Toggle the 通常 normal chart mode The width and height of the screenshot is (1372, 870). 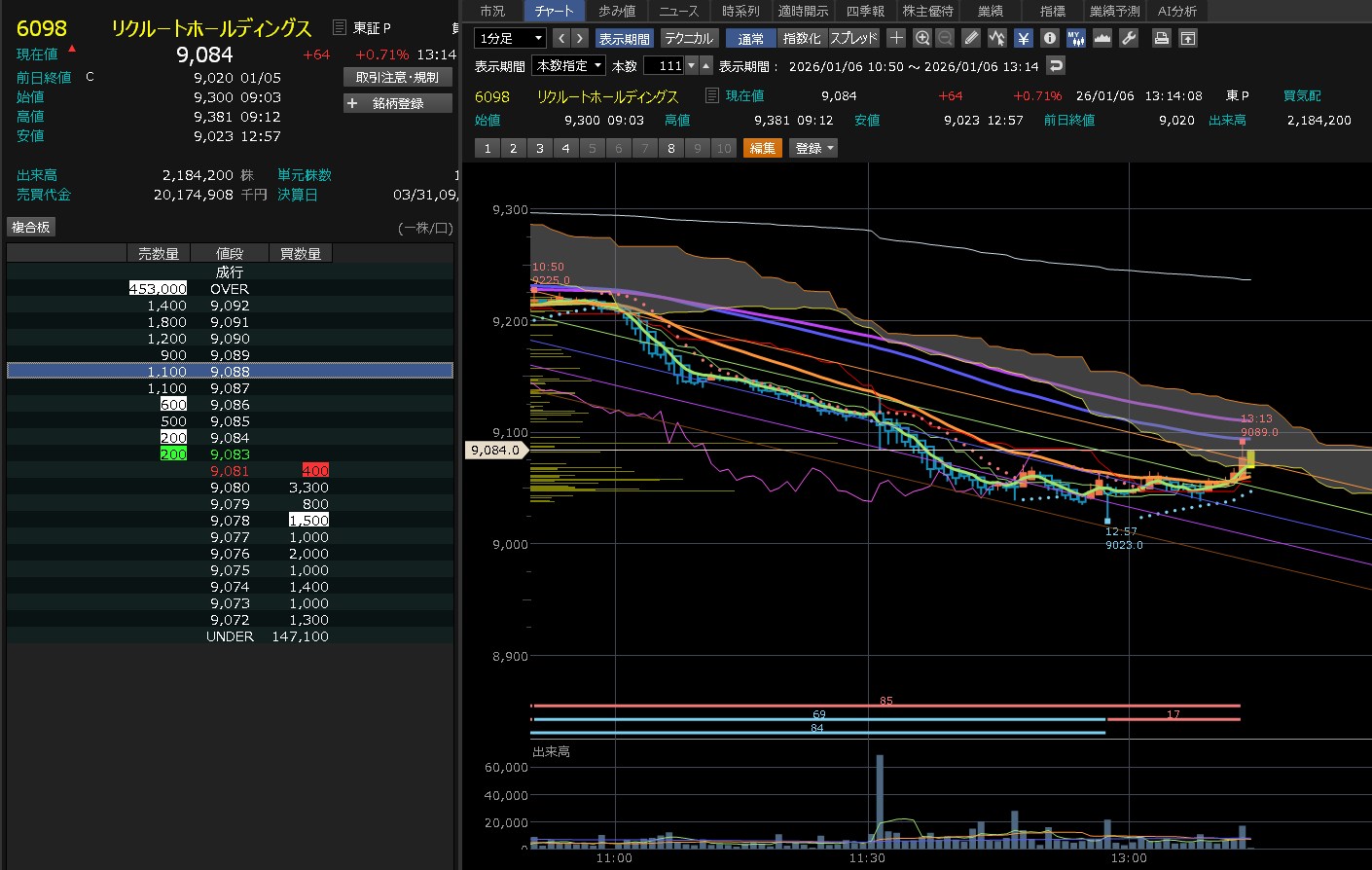[x=750, y=38]
